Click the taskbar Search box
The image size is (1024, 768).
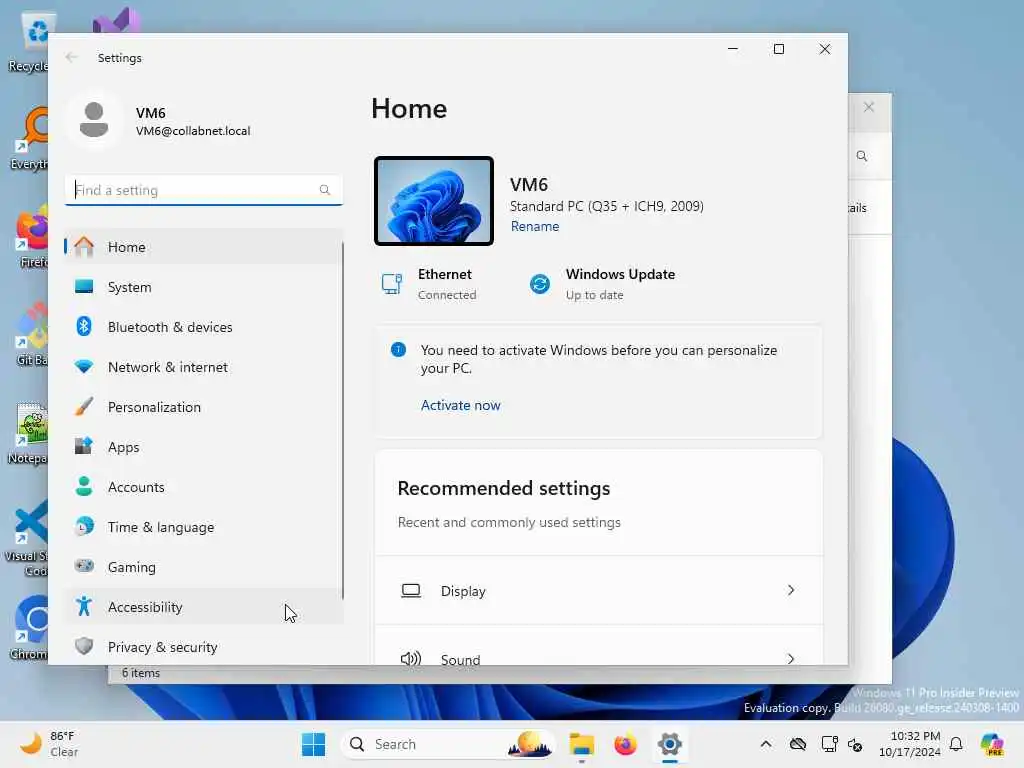448,744
